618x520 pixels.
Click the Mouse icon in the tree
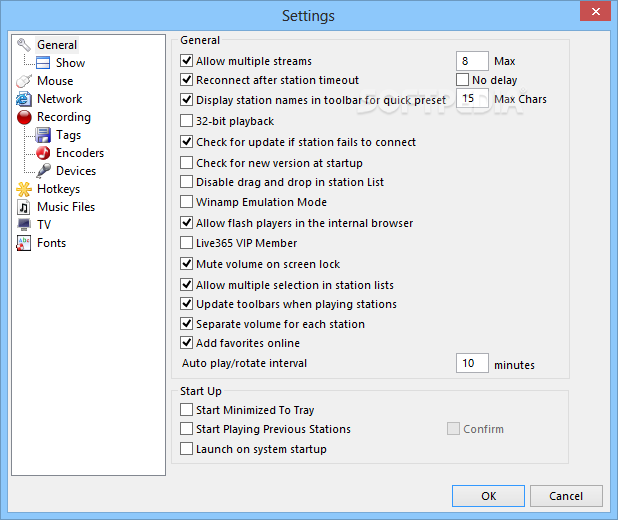coord(24,81)
